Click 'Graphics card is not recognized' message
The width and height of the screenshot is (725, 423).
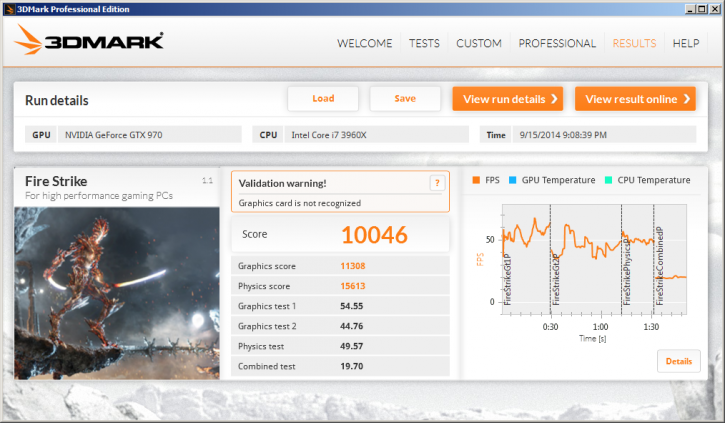tap(300, 203)
